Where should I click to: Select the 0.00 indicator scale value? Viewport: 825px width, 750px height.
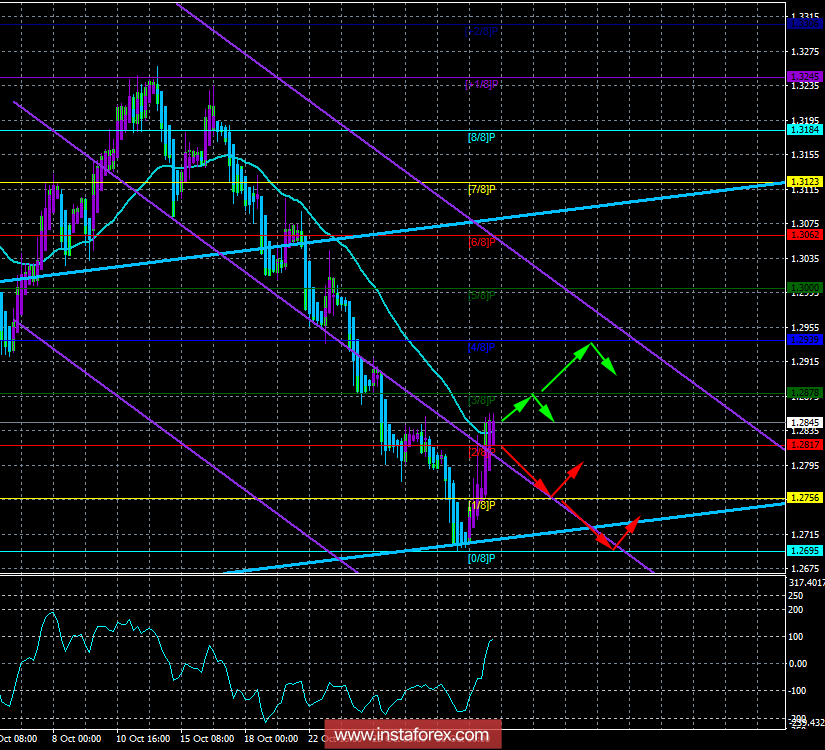coord(798,664)
